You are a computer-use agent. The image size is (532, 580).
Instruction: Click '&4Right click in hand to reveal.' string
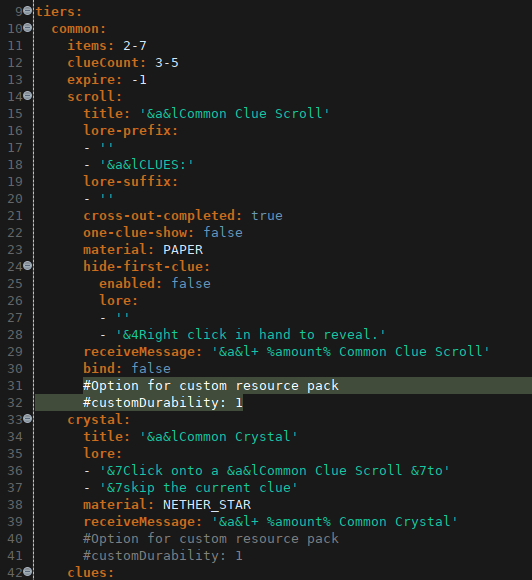click(x=251, y=335)
